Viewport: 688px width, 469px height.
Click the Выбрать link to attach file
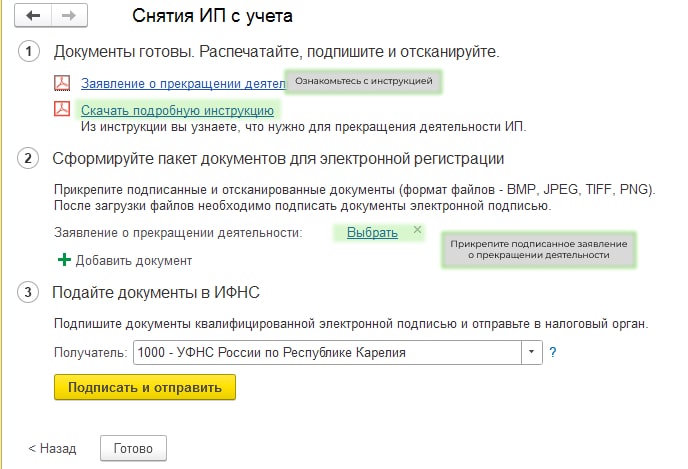click(372, 233)
